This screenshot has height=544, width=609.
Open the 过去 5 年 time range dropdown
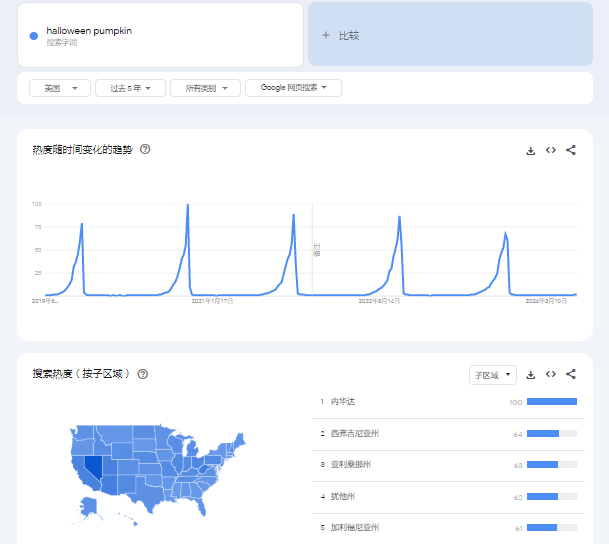[130, 88]
